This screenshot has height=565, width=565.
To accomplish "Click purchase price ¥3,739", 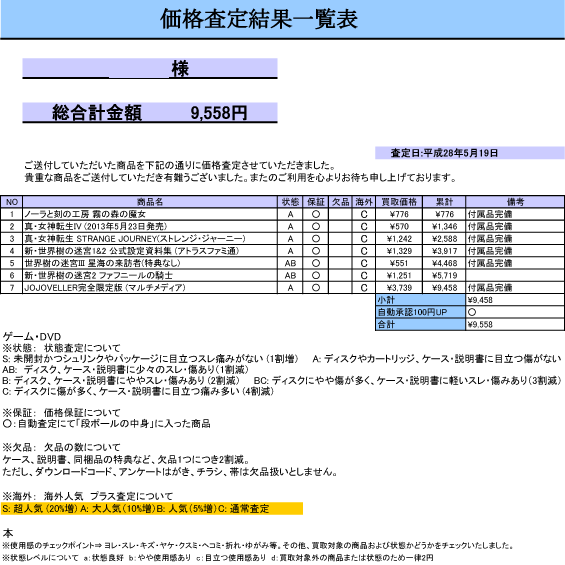I will (x=399, y=288).
